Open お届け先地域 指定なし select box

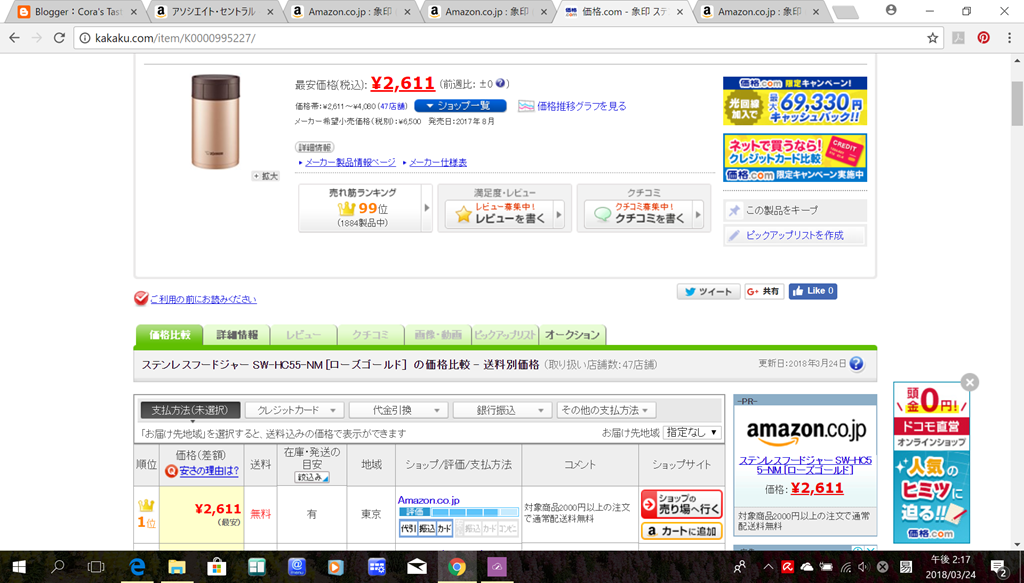point(692,432)
